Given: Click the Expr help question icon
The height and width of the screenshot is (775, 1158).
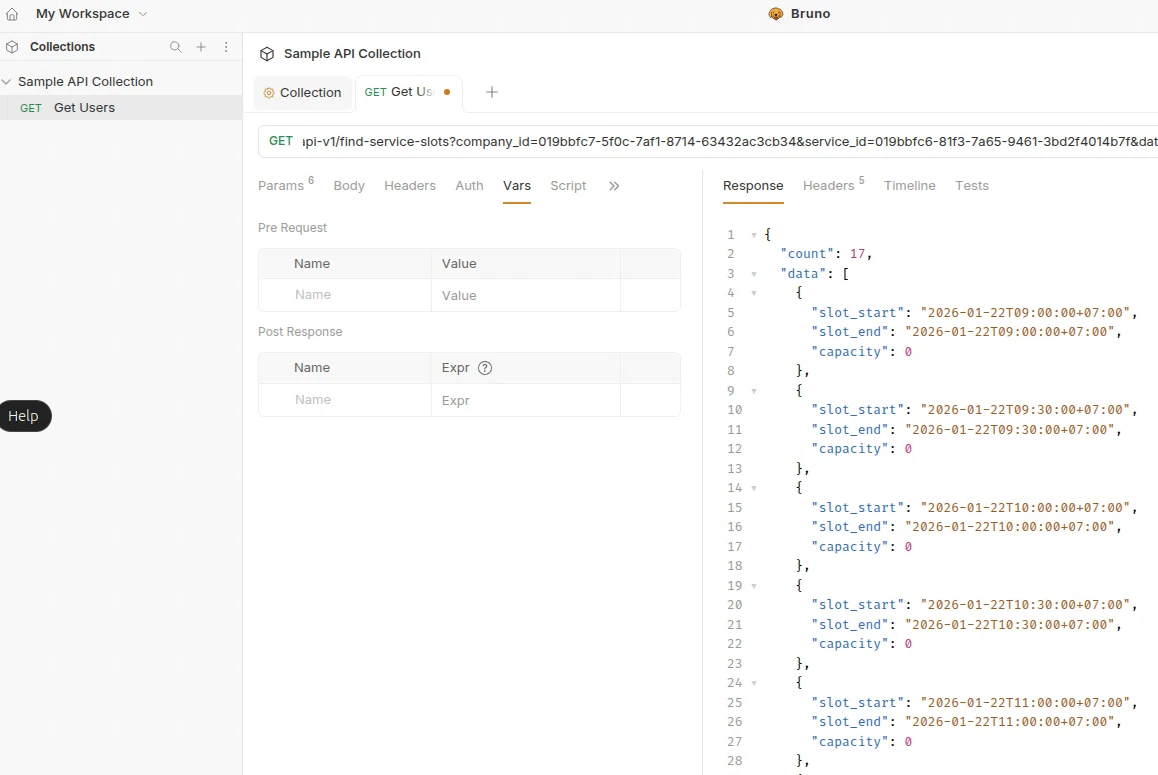Looking at the screenshot, I should (x=485, y=368).
